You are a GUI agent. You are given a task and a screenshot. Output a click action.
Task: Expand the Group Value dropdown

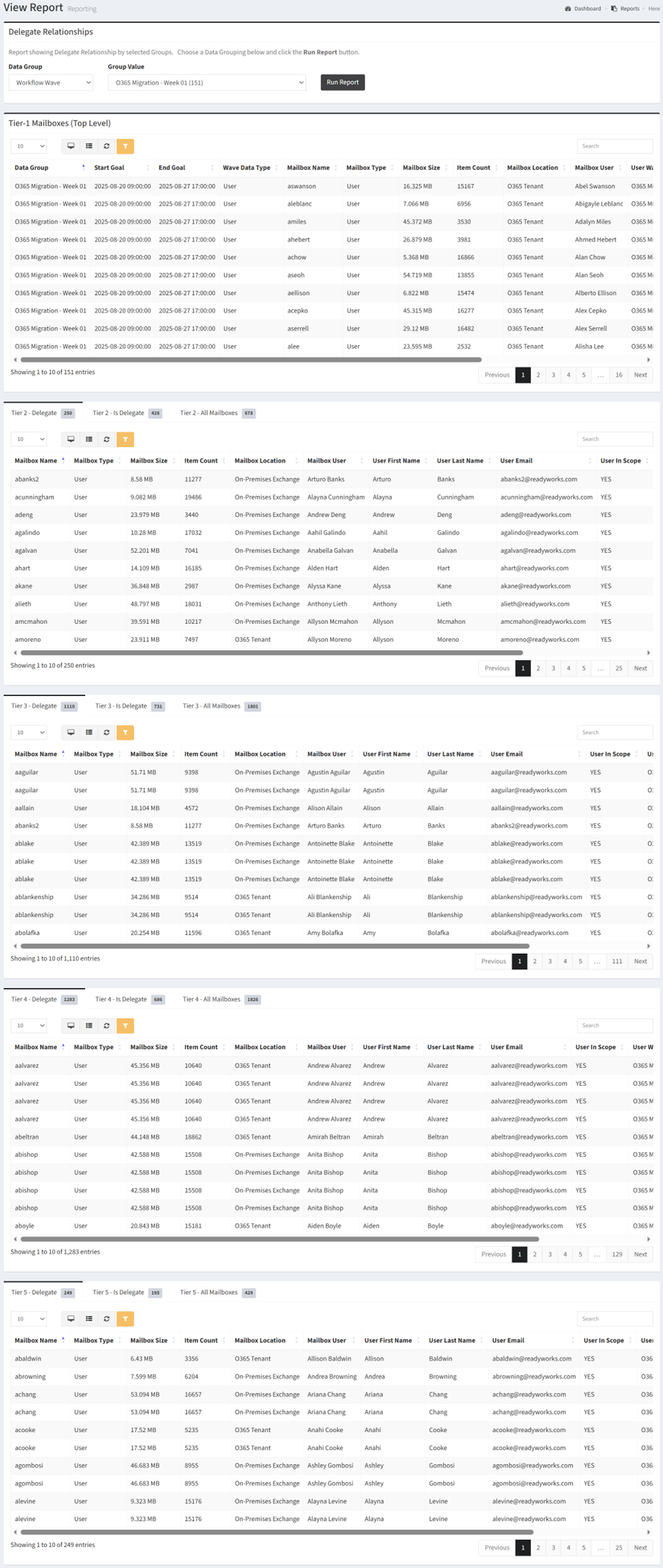(x=206, y=83)
